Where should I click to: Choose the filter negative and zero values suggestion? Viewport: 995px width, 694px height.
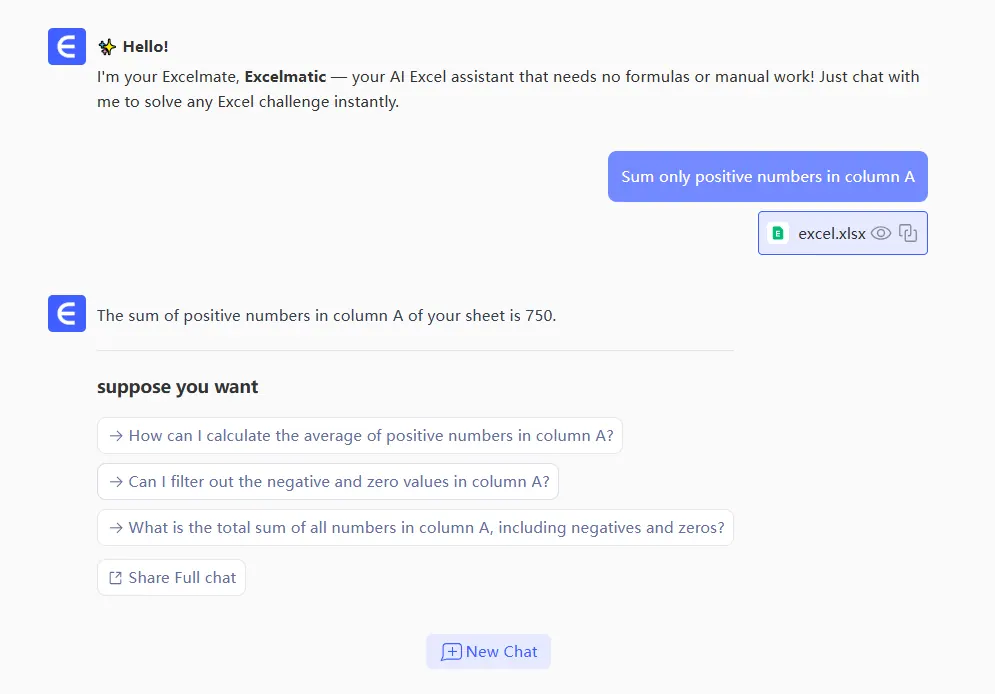point(328,482)
